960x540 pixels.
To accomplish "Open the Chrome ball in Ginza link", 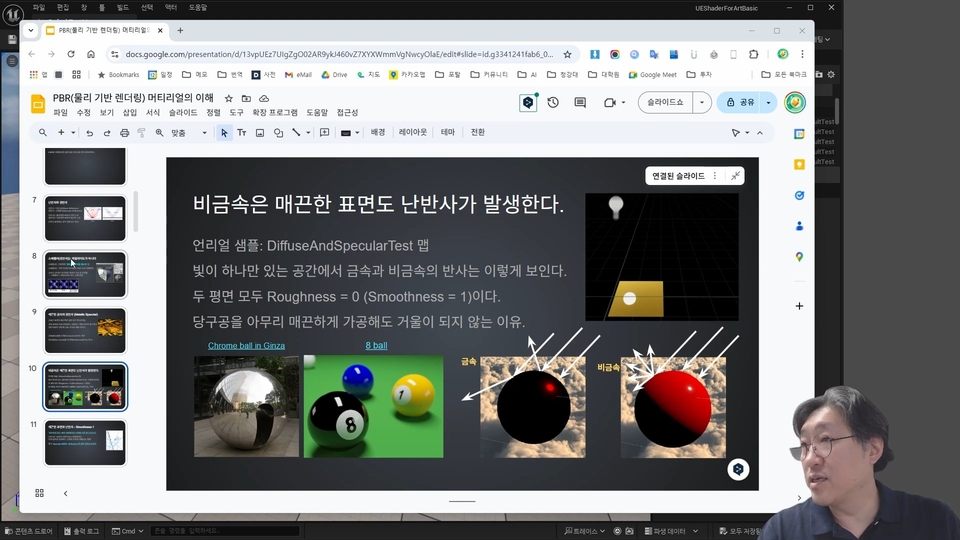I will pos(246,345).
